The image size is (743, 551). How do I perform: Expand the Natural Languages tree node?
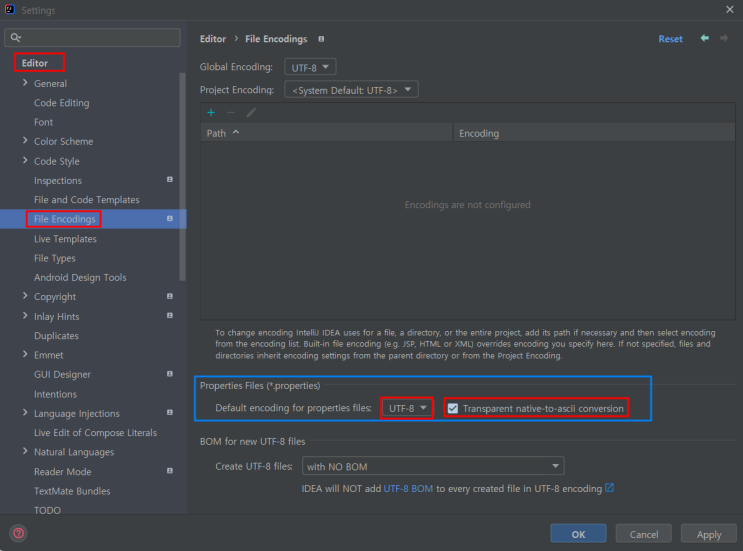(25, 452)
